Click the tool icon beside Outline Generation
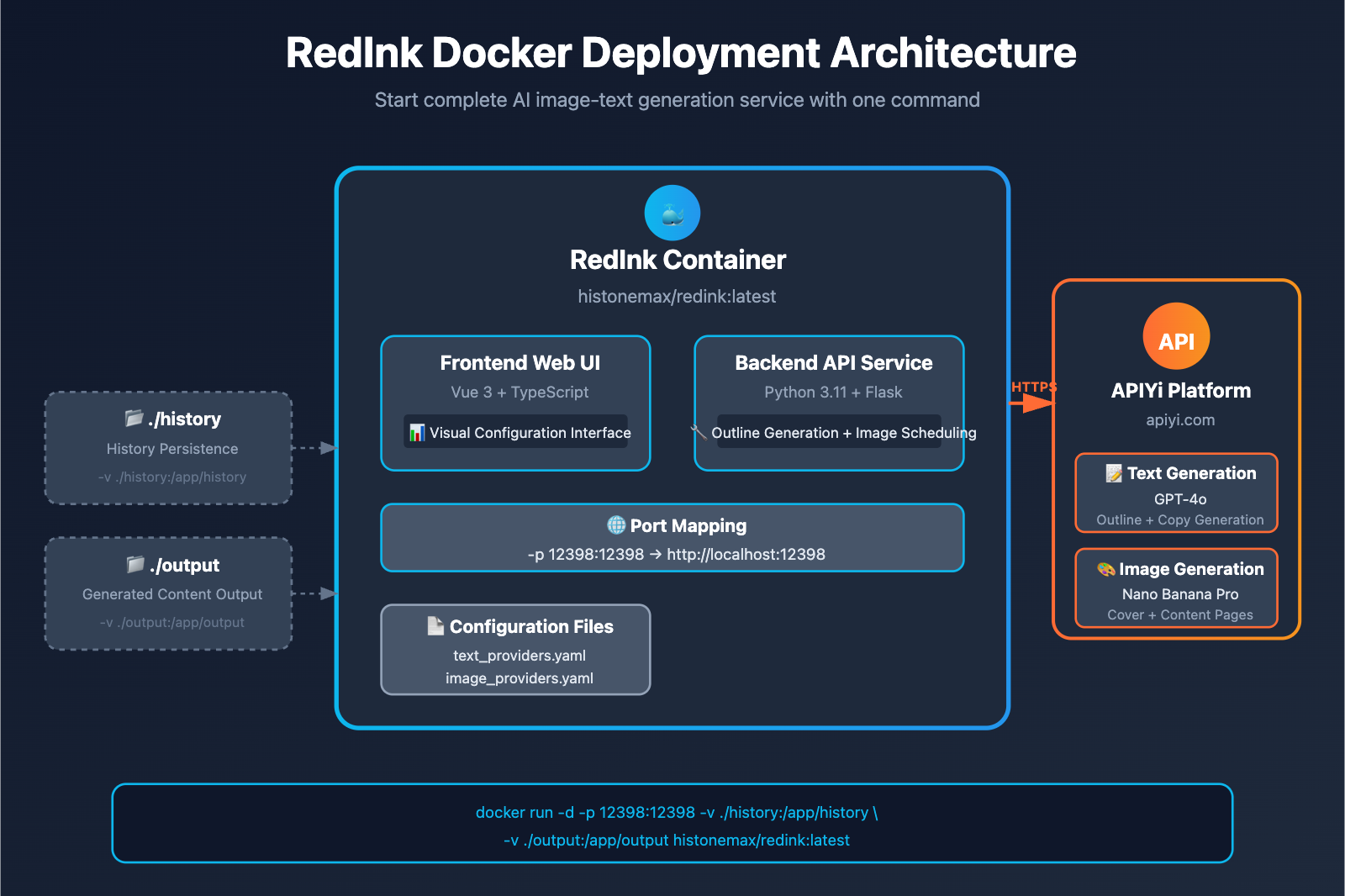The image size is (1345, 896). [x=698, y=432]
